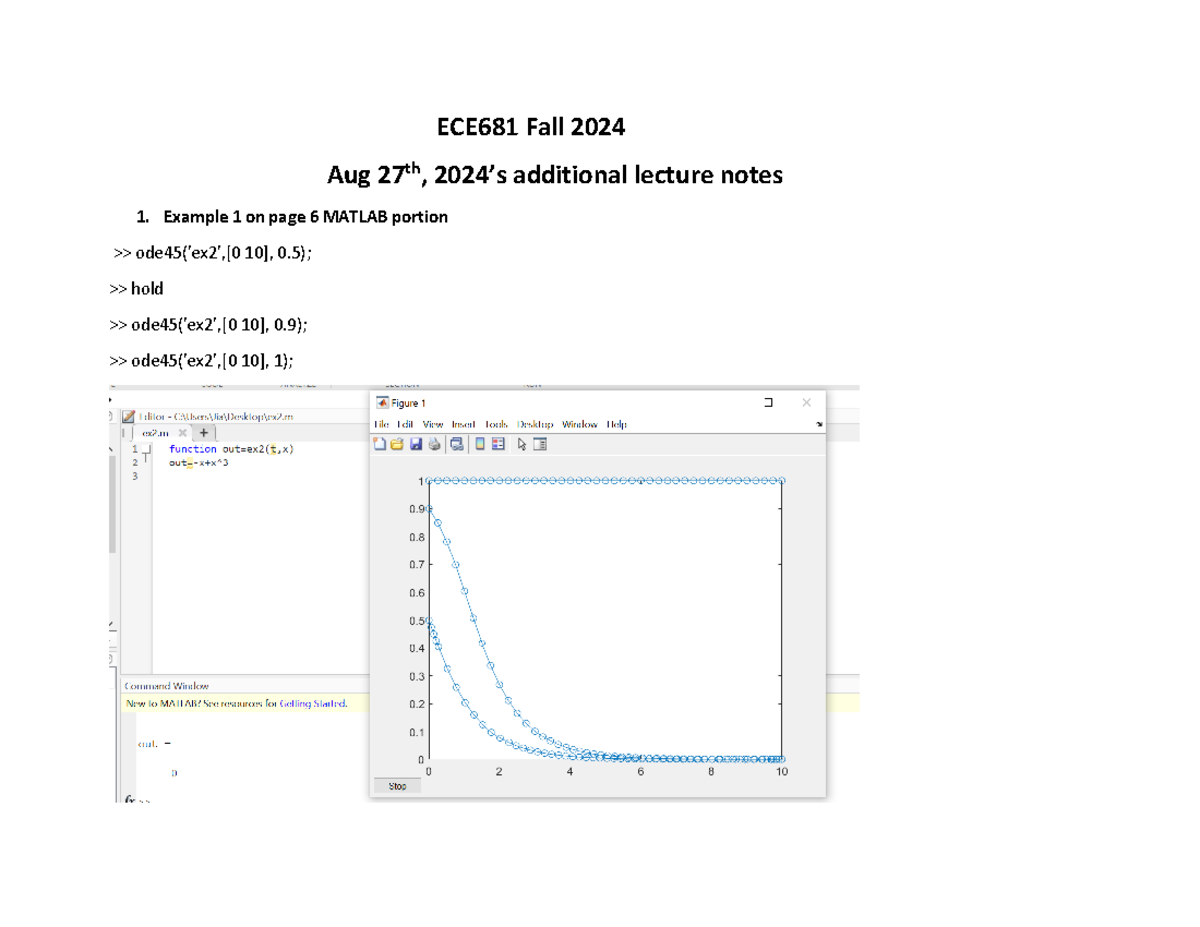The height and width of the screenshot is (927, 1200).
Task: Print the figure using the Print icon
Action: pyautogui.click(x=432, y=445)
